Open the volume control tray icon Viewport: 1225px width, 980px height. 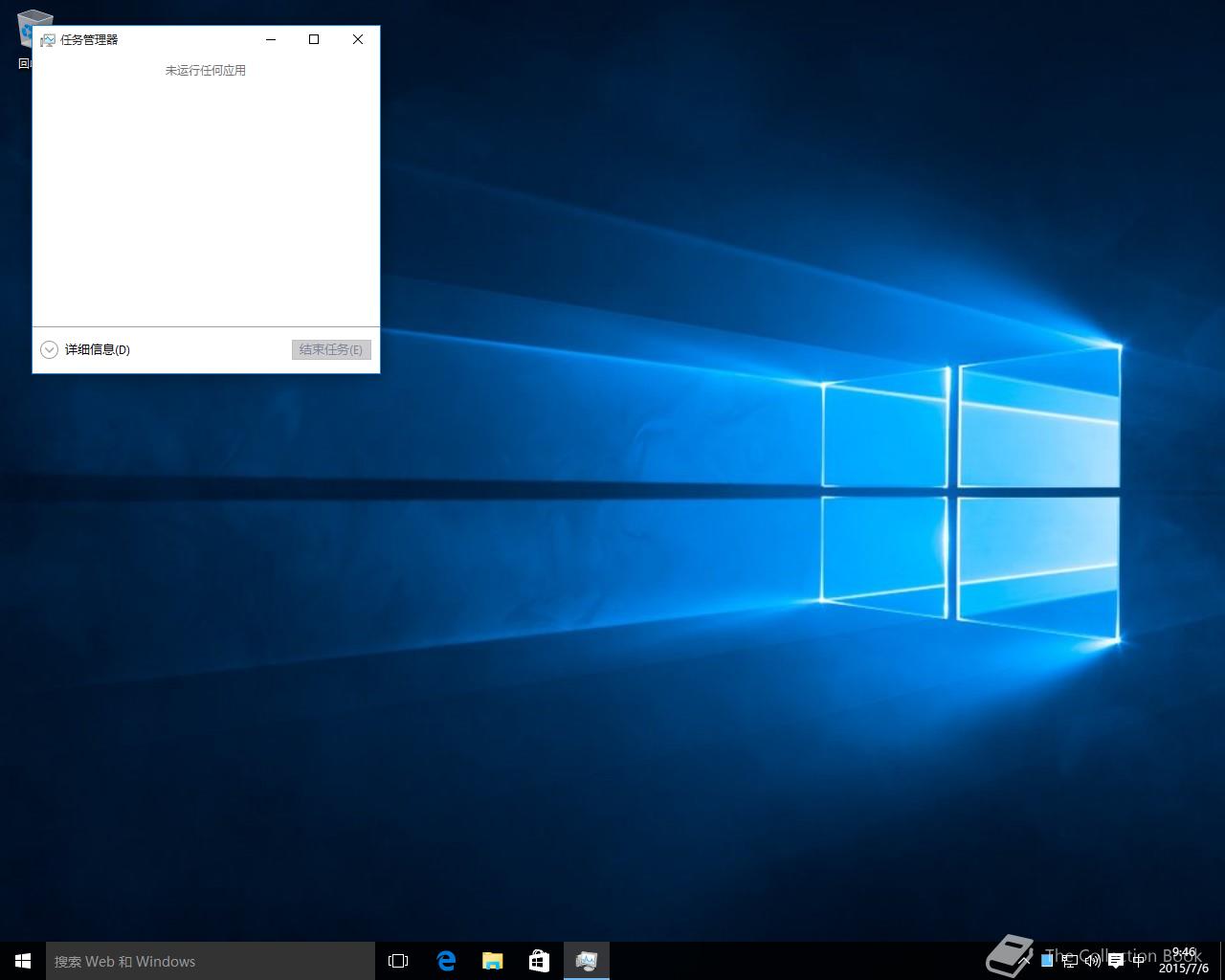[1093, 961]
